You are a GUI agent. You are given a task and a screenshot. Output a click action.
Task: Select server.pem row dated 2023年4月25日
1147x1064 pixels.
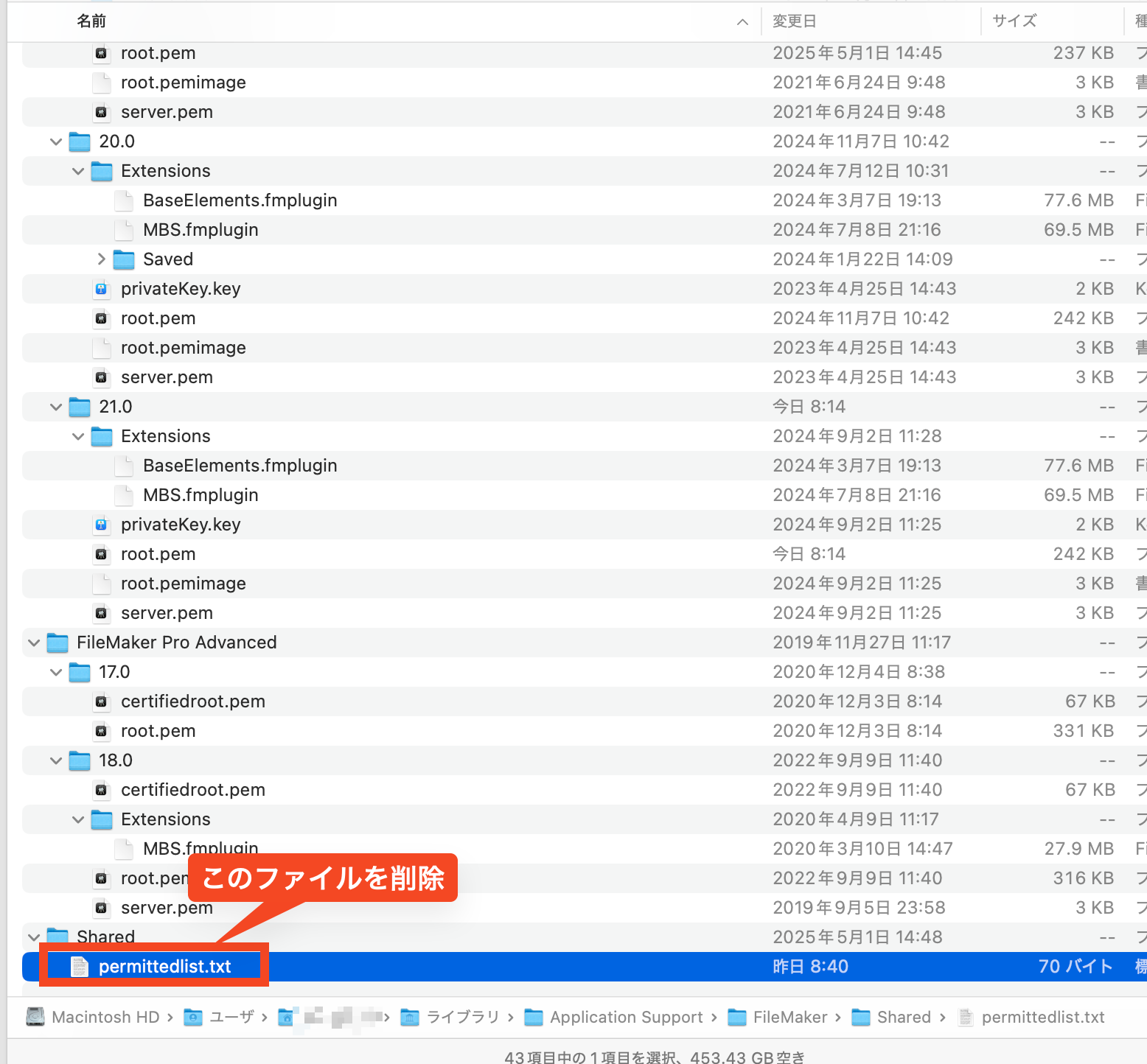(584, 377)
